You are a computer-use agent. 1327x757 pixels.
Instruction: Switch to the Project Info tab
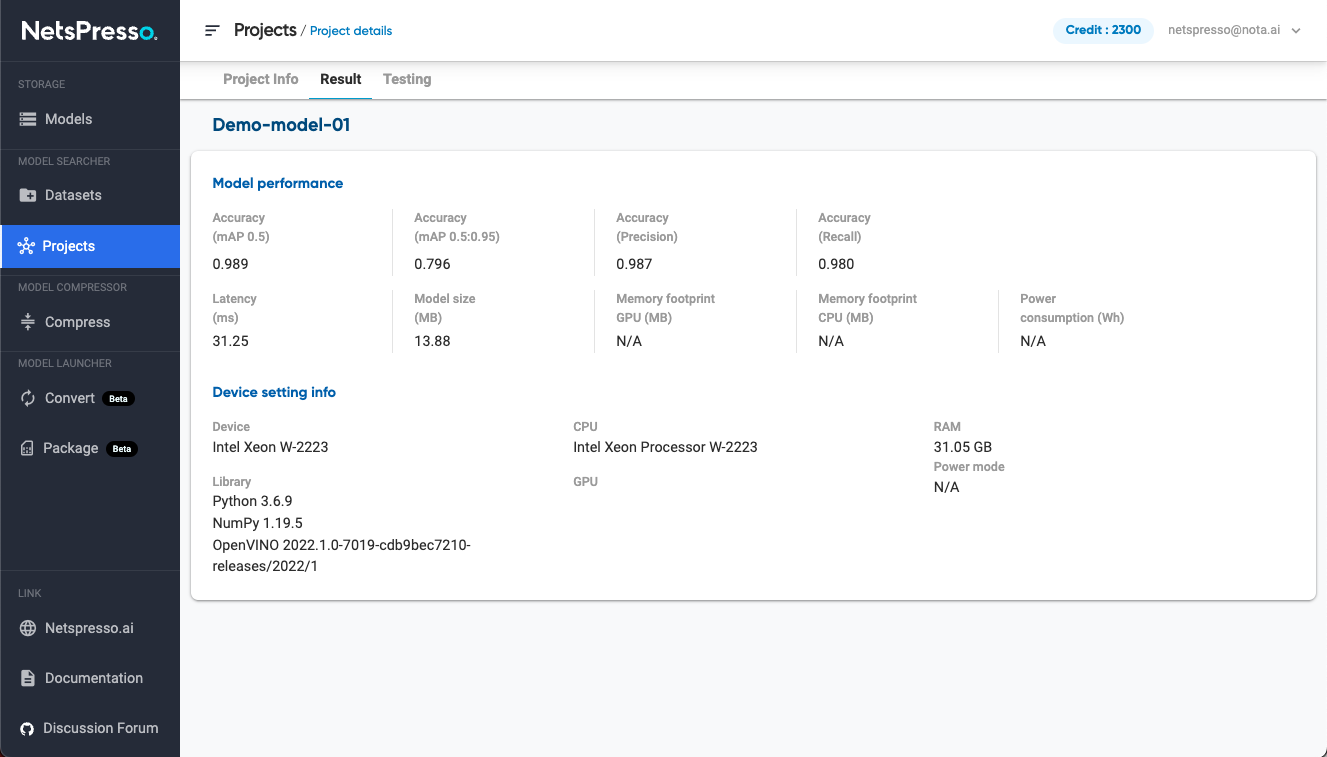click(260, 79)
